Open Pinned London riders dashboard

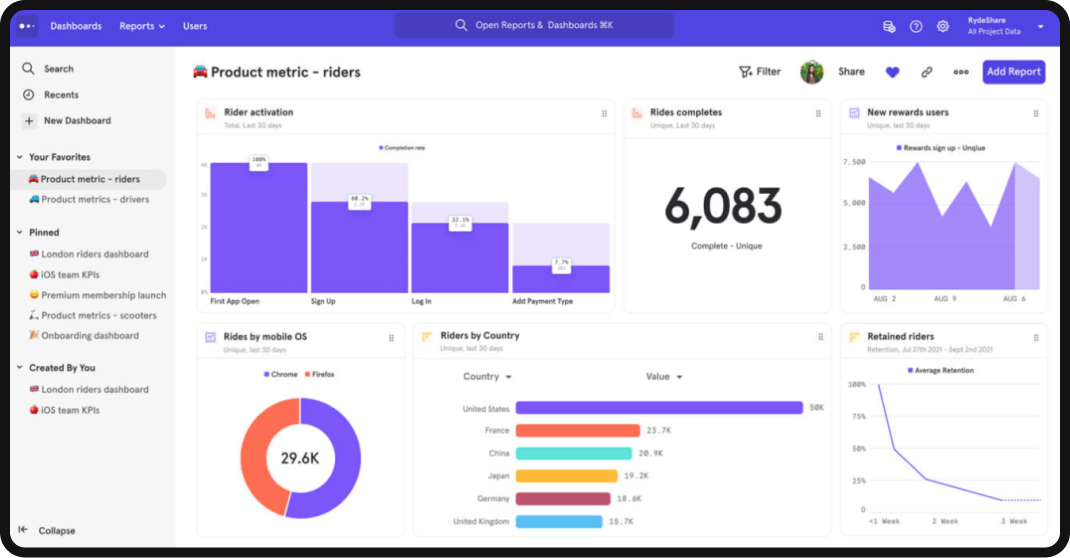[x=89, y=254]
